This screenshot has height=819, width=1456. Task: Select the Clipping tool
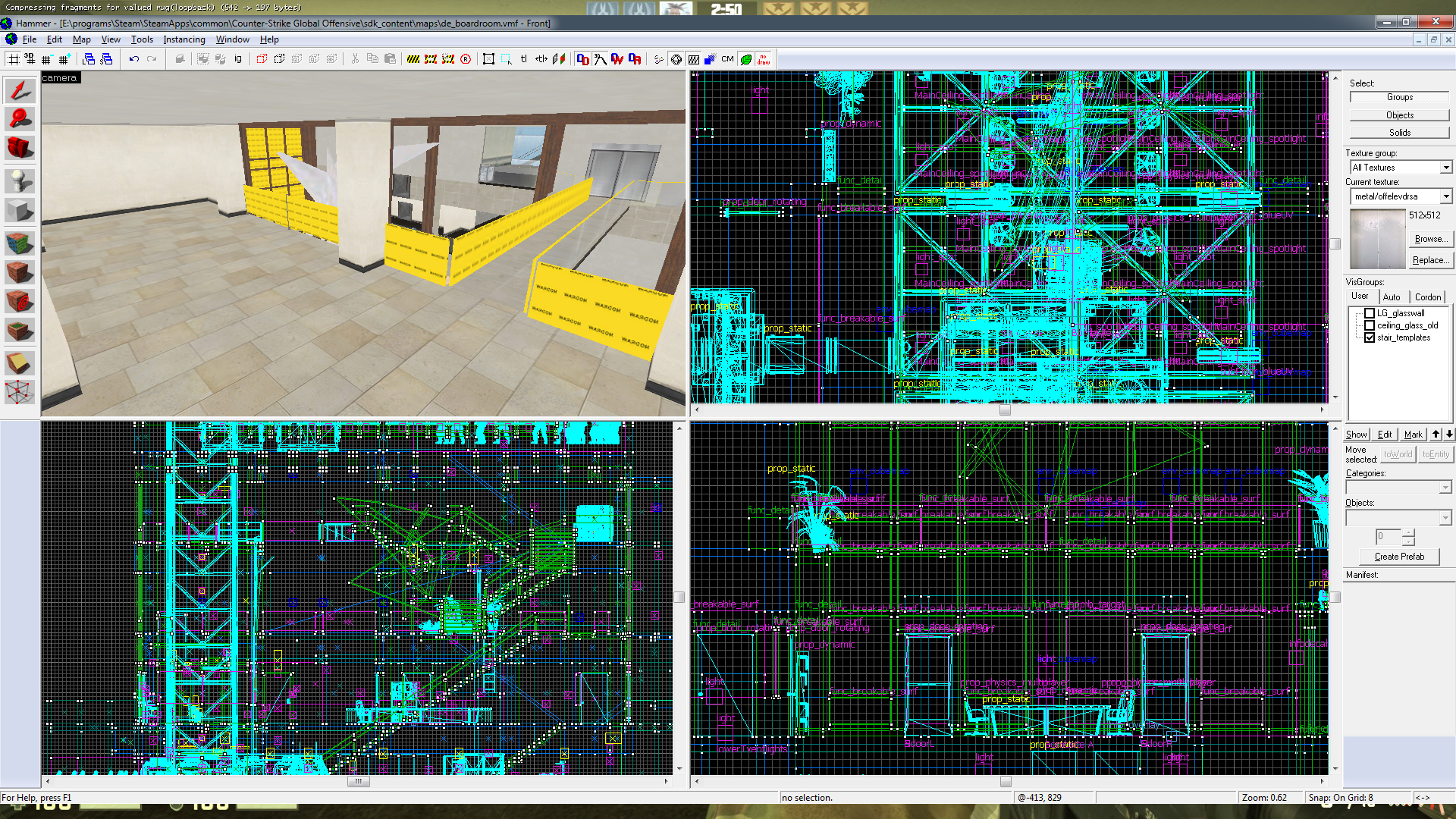[x=20, y=363]
